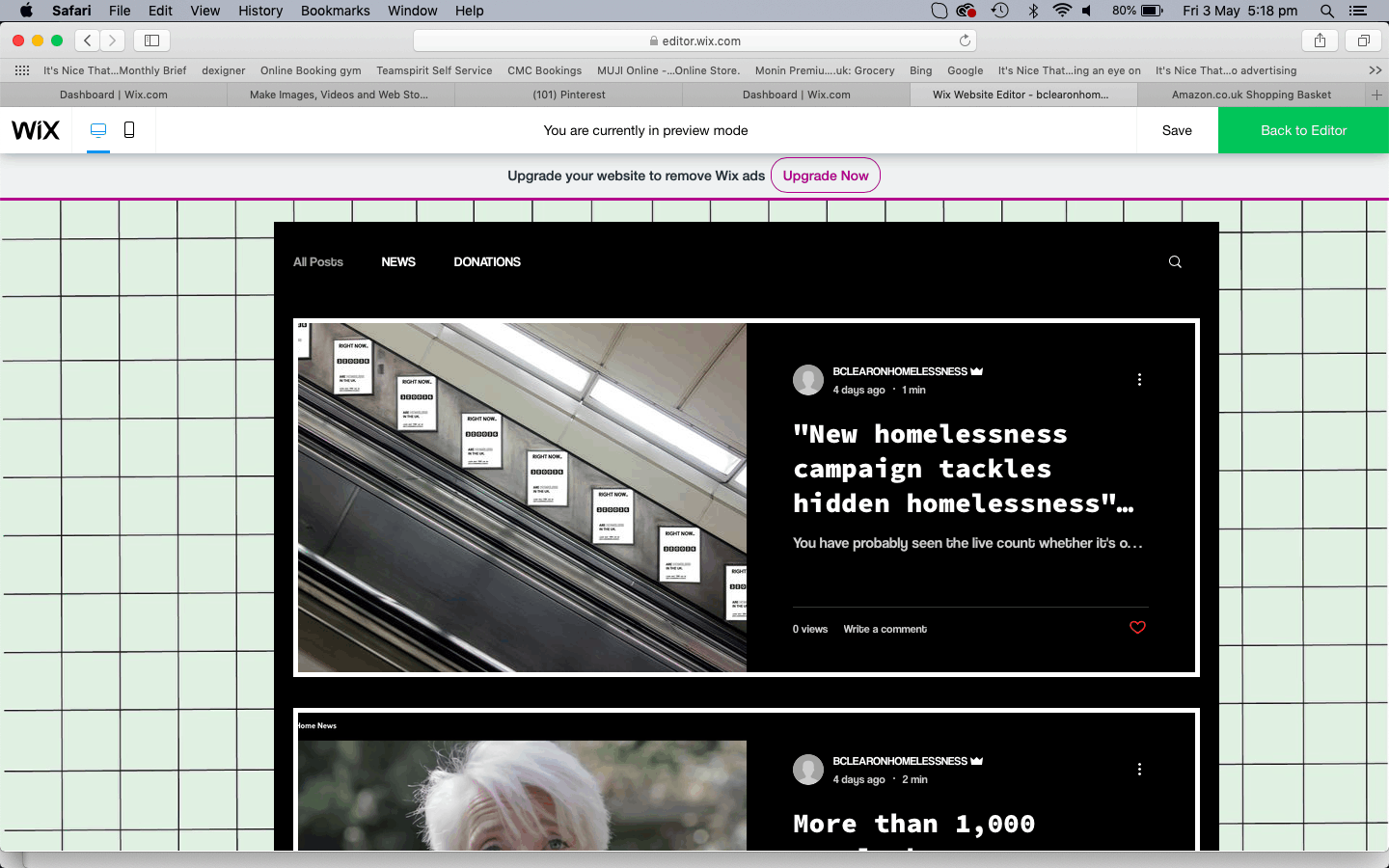Viewport: 1389px width, 868px height.
Task: Click post excerpt You have probably seen
Action: tap(967, 543)
